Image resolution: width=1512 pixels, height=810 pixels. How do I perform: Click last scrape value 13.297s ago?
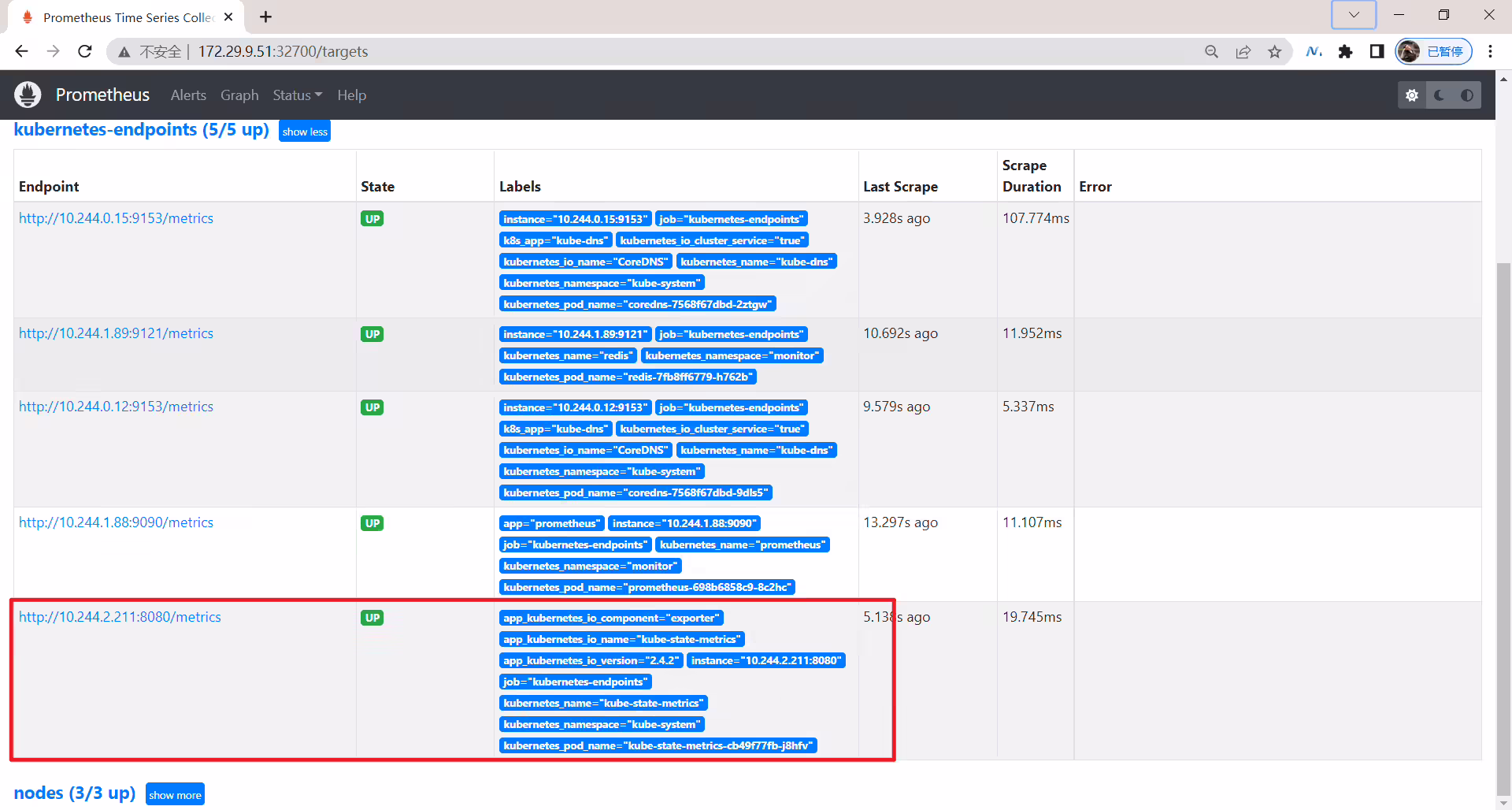[x=900, y=522]
